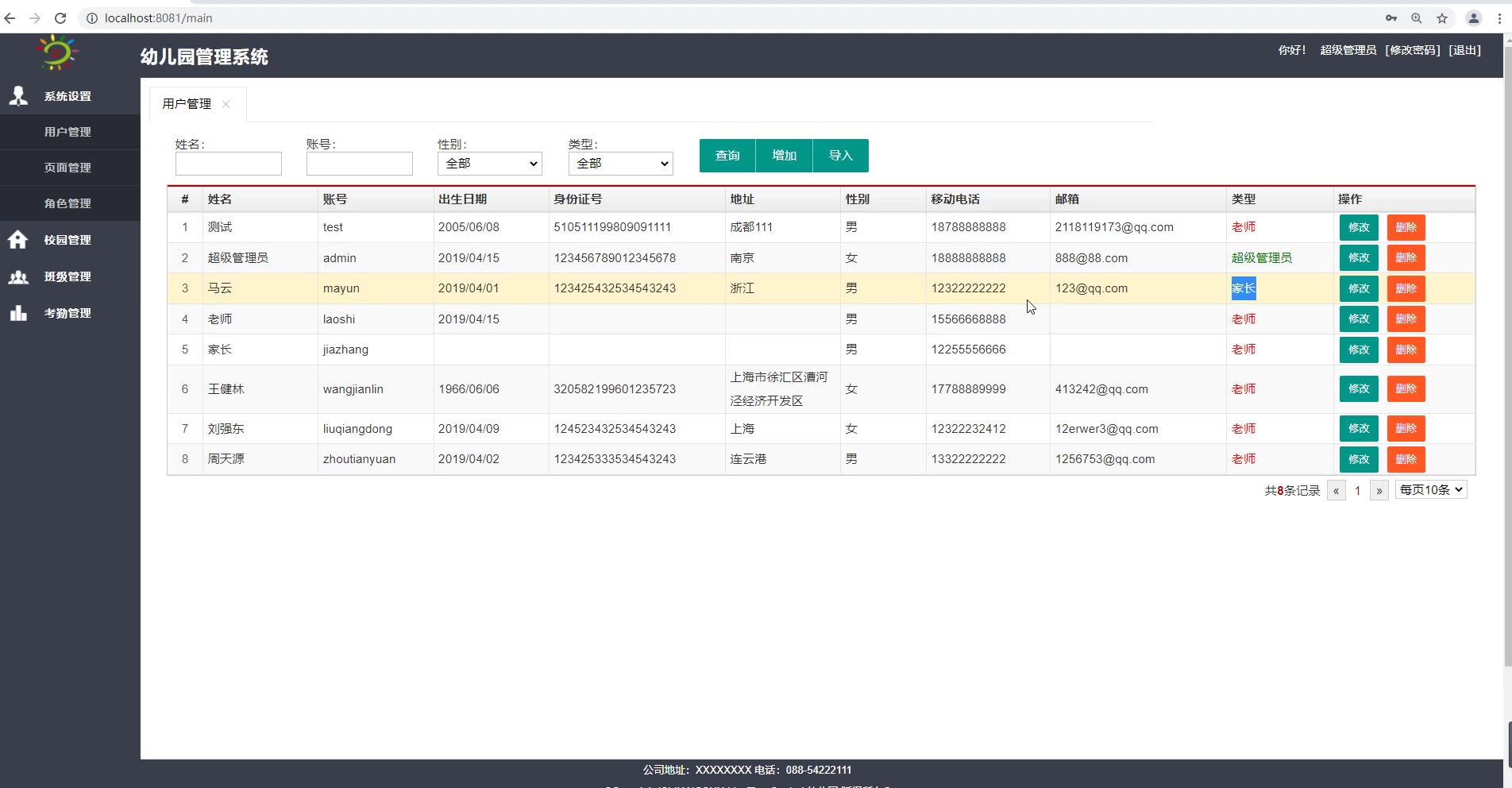Click the Attendance Management bar chart icon
This screenshot has height=788, width=1512.
[18, 313]
